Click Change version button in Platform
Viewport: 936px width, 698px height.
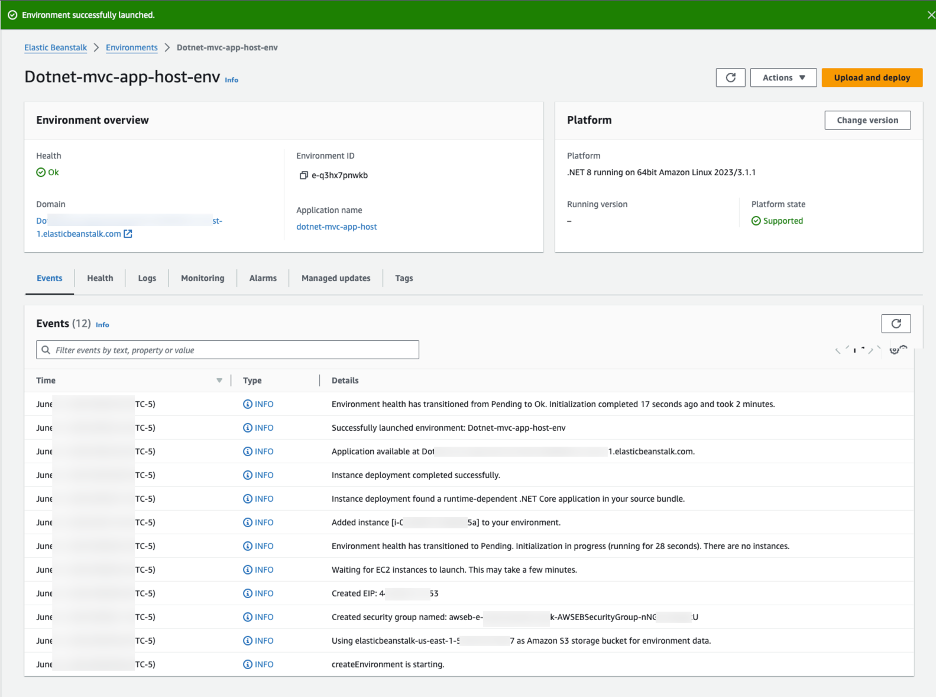(867, 120)
